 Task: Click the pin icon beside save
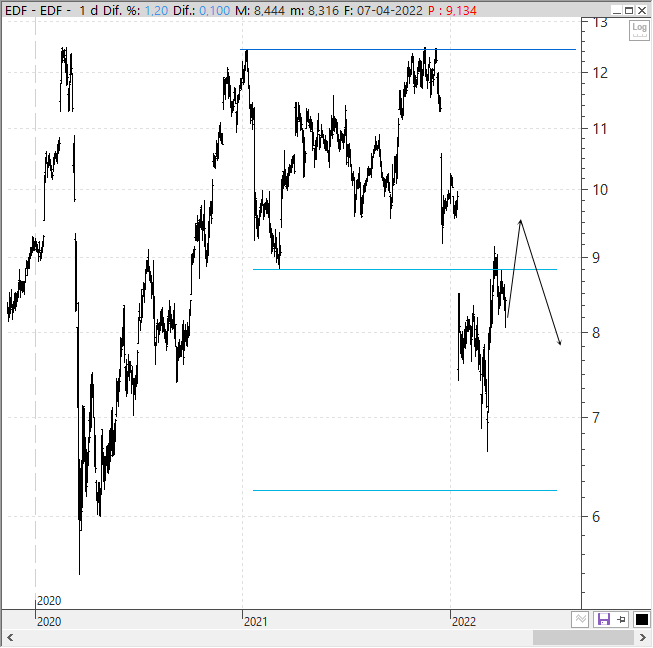(x=621, y=620)
